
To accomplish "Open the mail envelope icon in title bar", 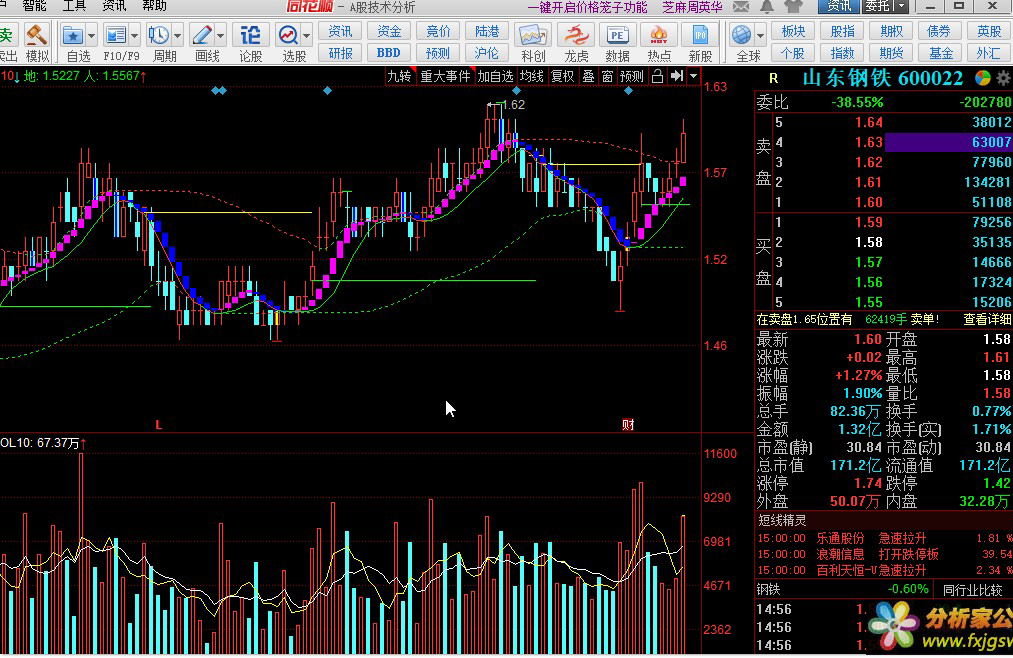I will [741, 7].
